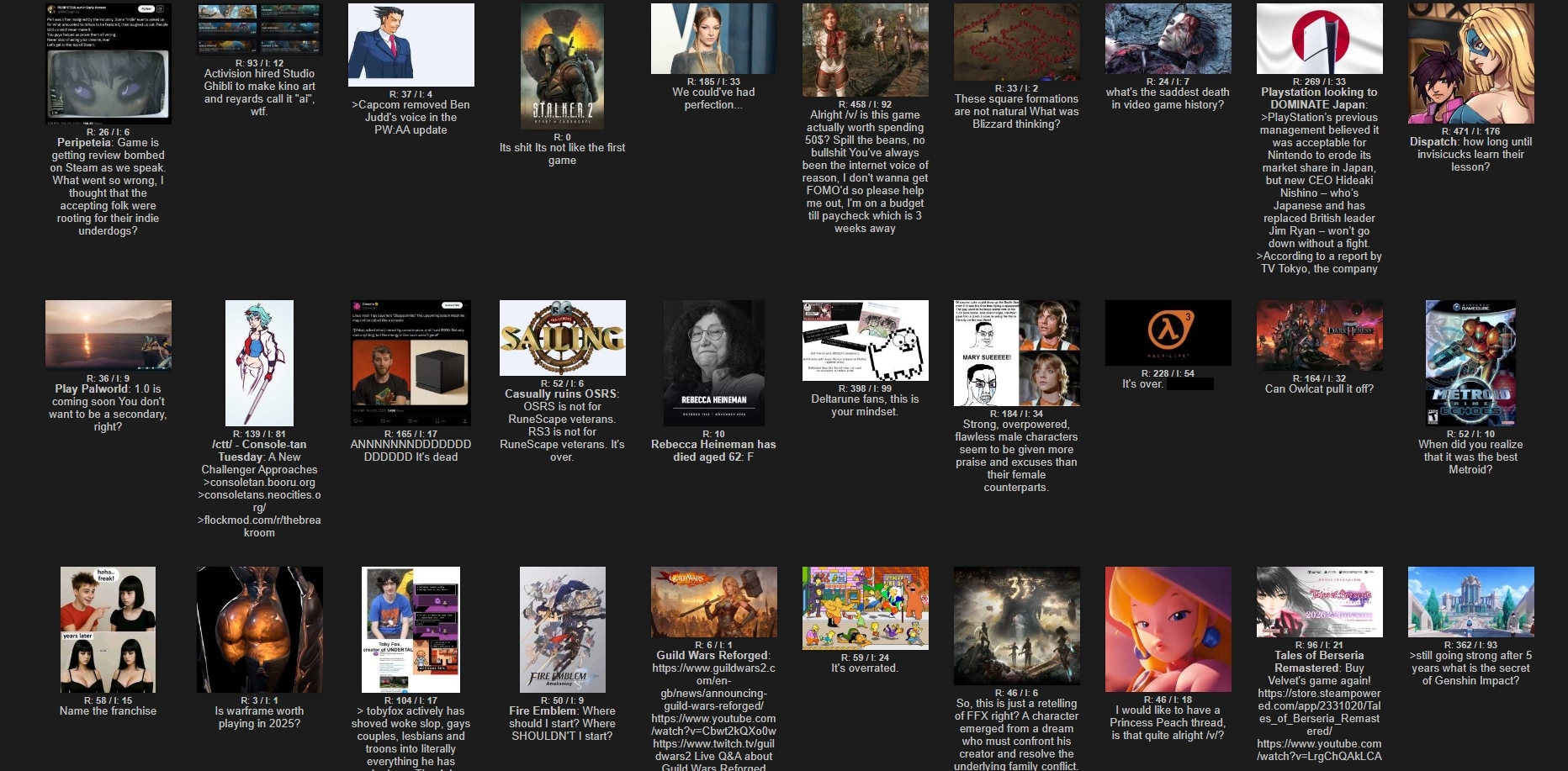
Task: Click 'Its shit Its not like the first game'
Action: pyautogui.click(x=563, y=154)
